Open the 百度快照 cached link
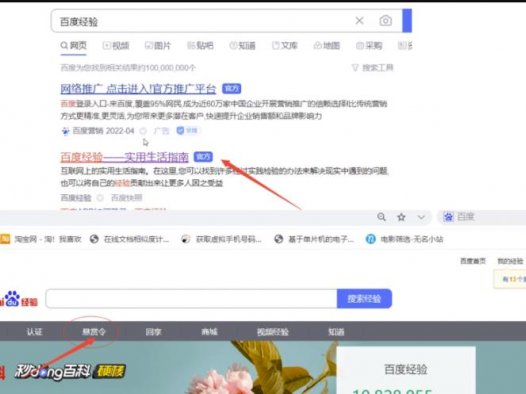 [x=126, y=198]
